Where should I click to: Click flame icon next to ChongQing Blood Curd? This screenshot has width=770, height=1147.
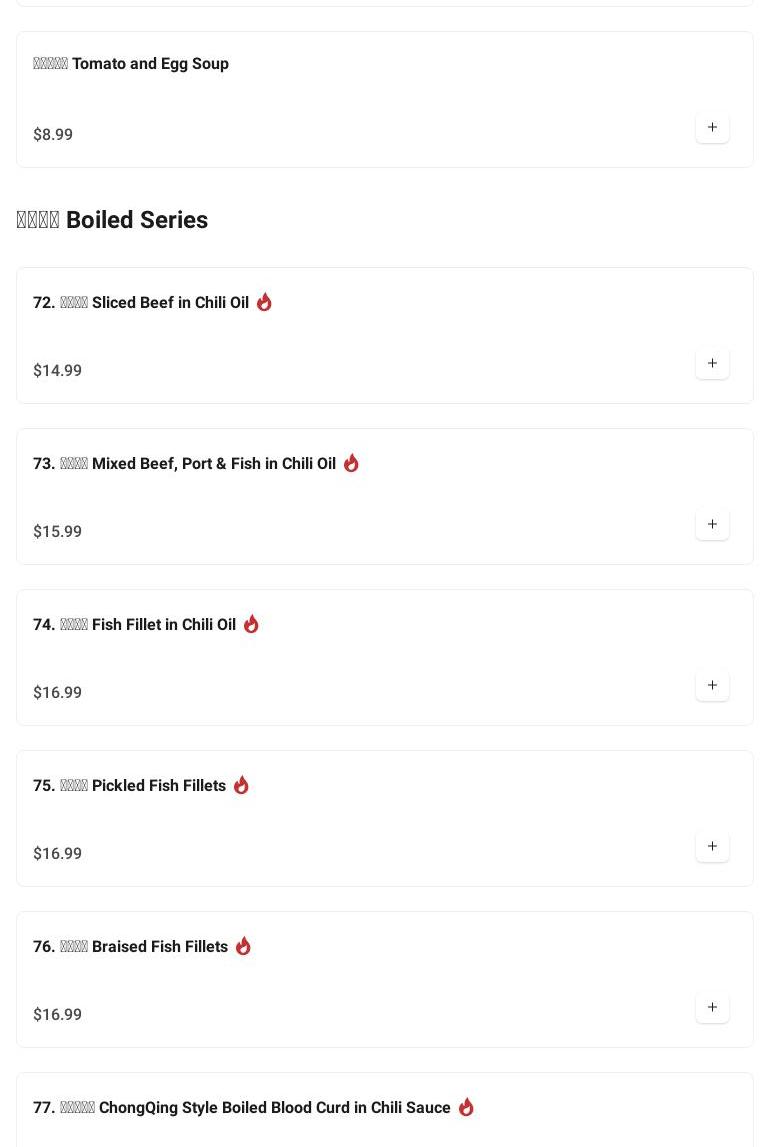click(466, 1107)
